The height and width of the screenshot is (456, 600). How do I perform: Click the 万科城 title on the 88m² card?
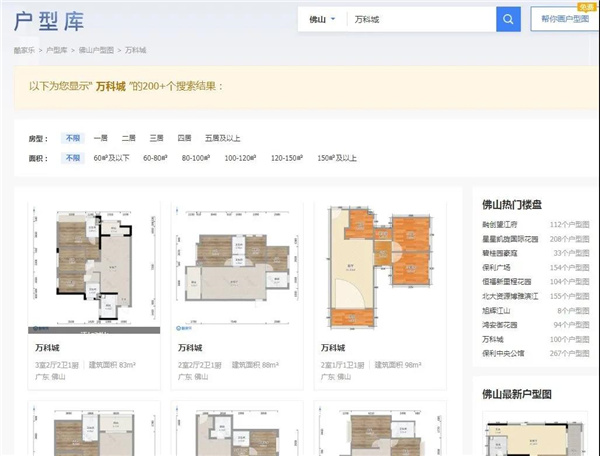[190, 348]
